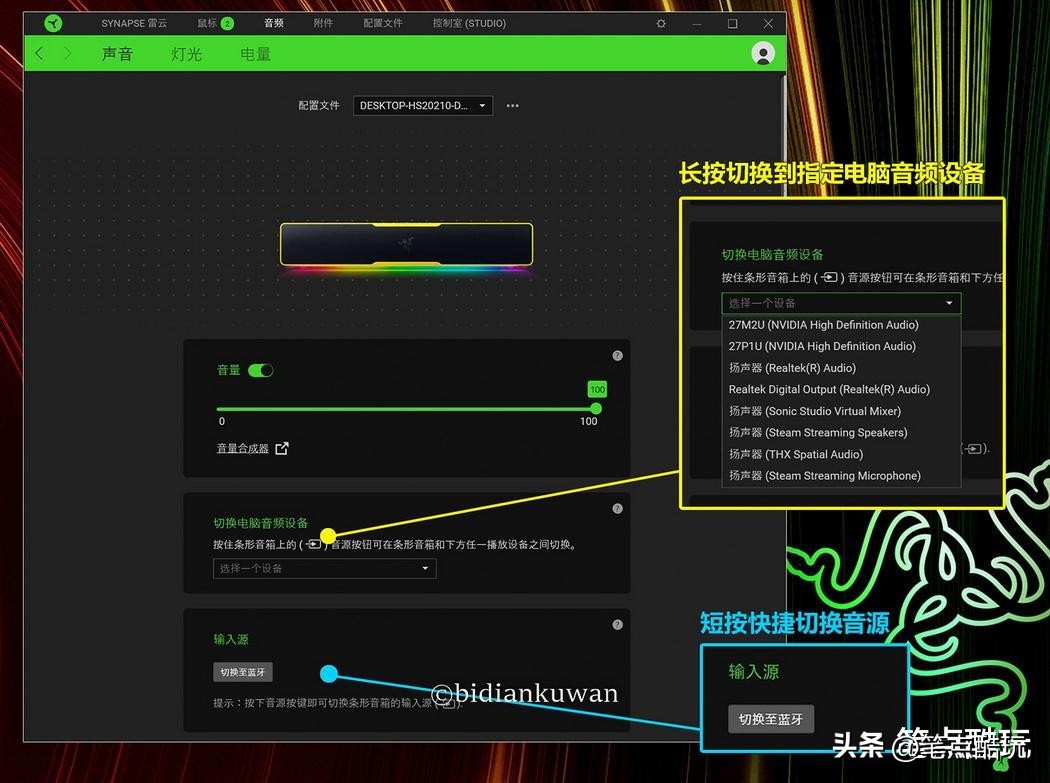
Task: Open the 音量合成器 link
Action: coord(244,448)
